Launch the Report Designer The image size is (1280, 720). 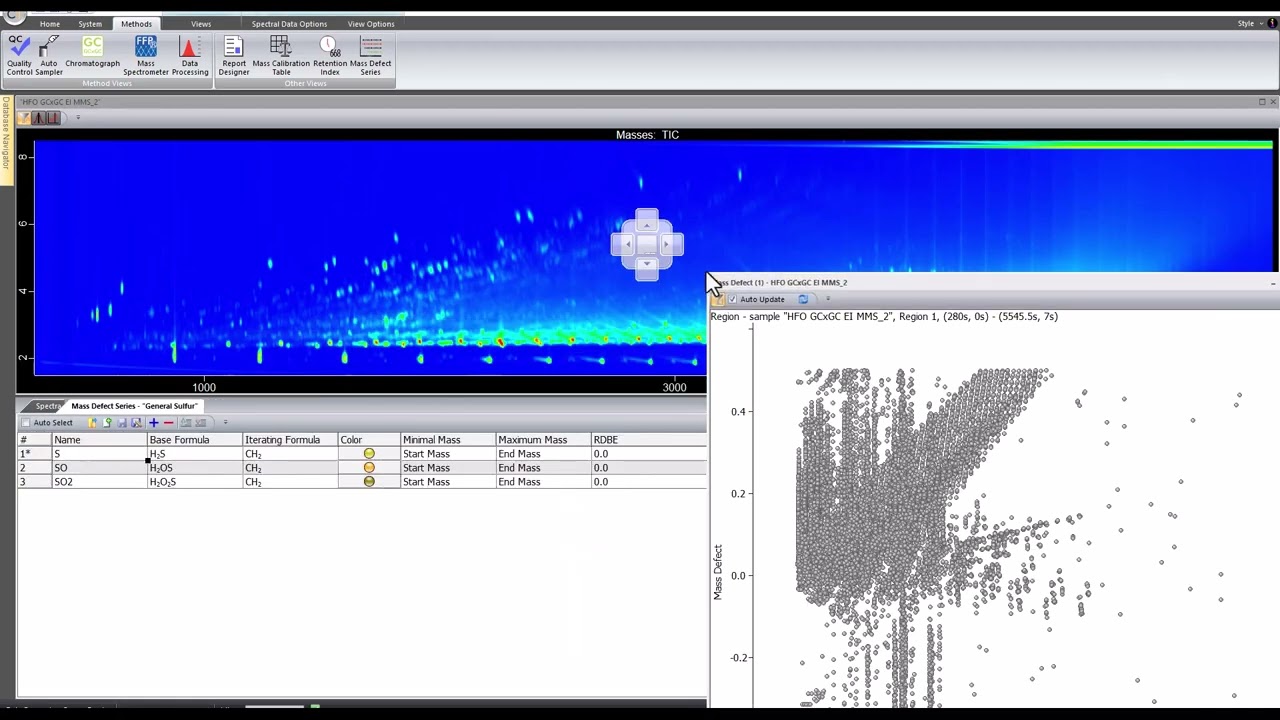234,56
